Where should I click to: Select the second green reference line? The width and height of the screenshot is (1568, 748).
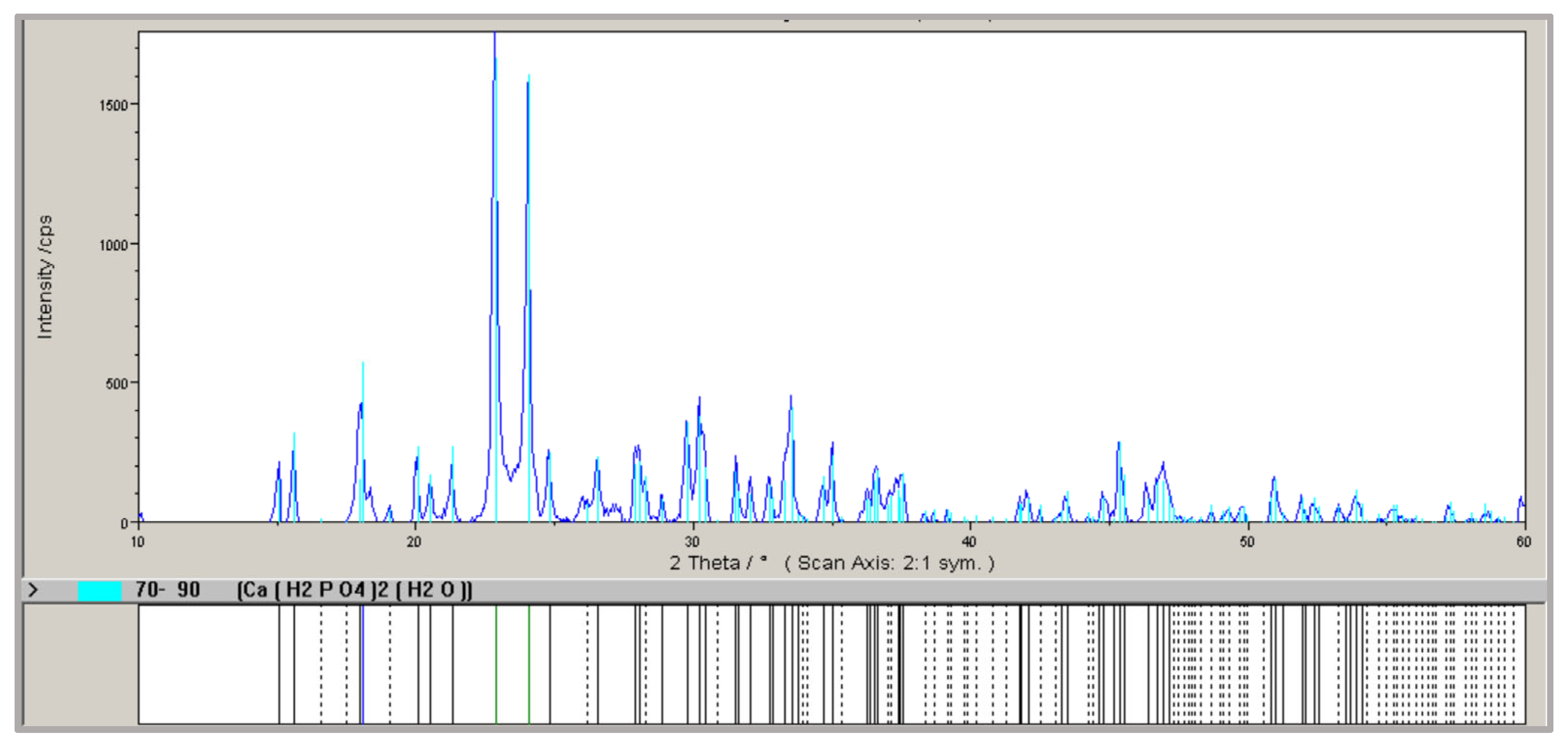tap(529, 663)
